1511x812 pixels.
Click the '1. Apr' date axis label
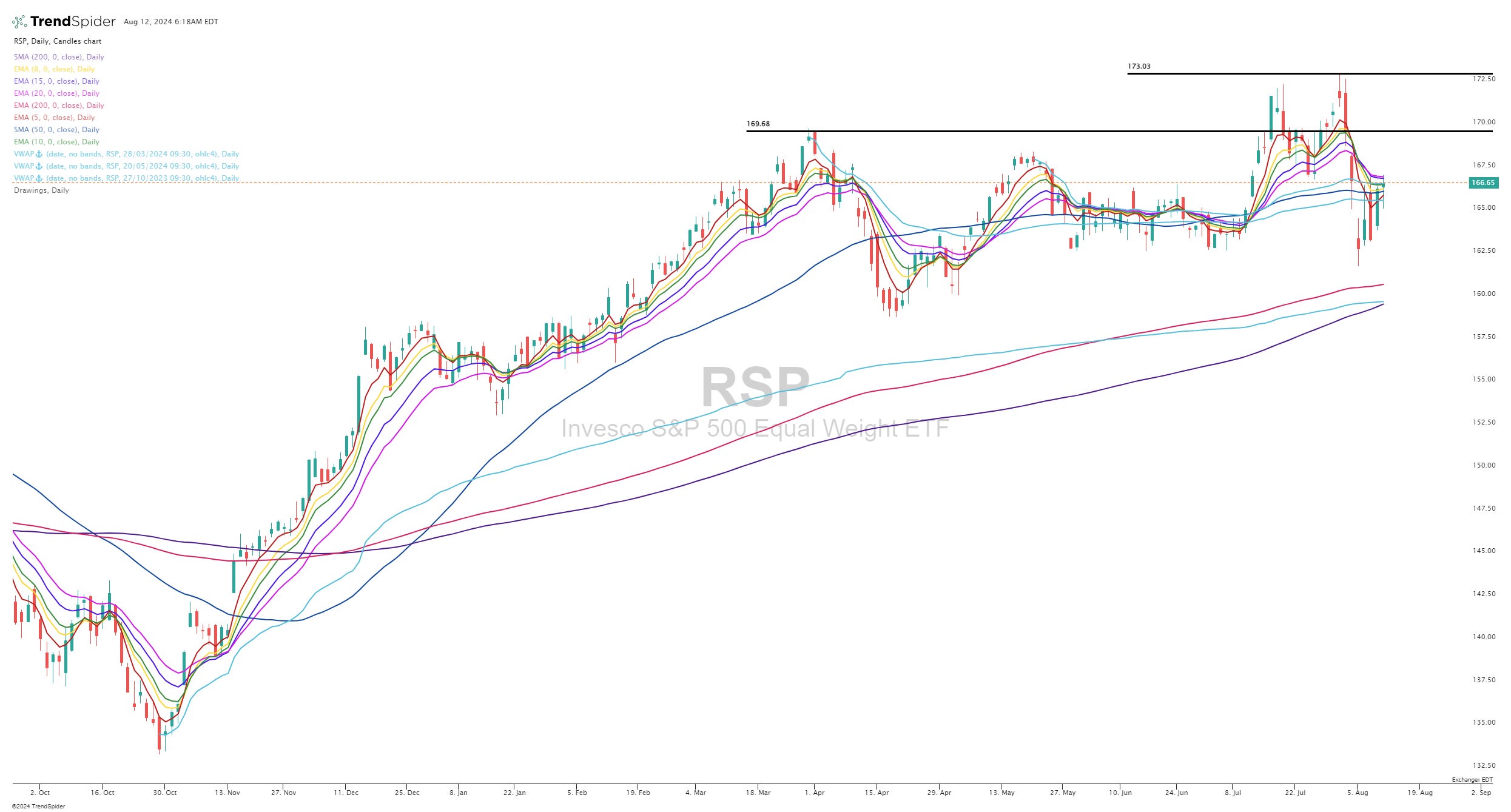coord(815,793)
